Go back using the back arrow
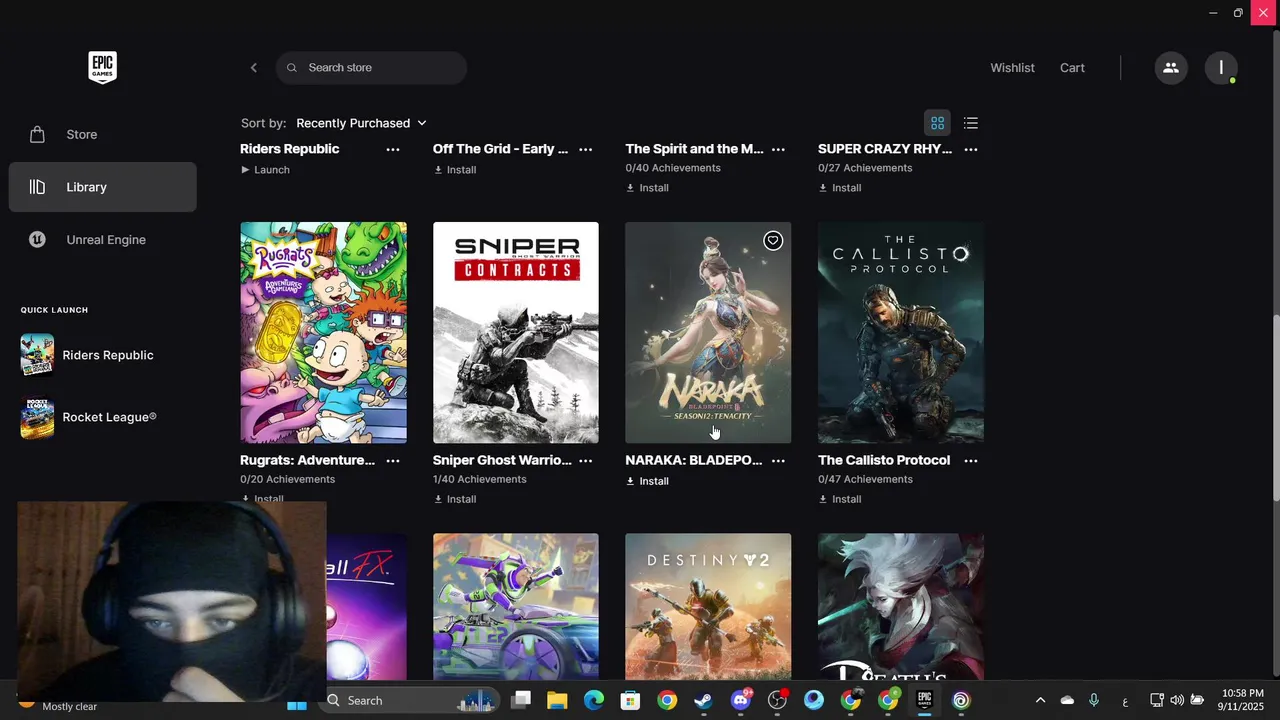 254,68
